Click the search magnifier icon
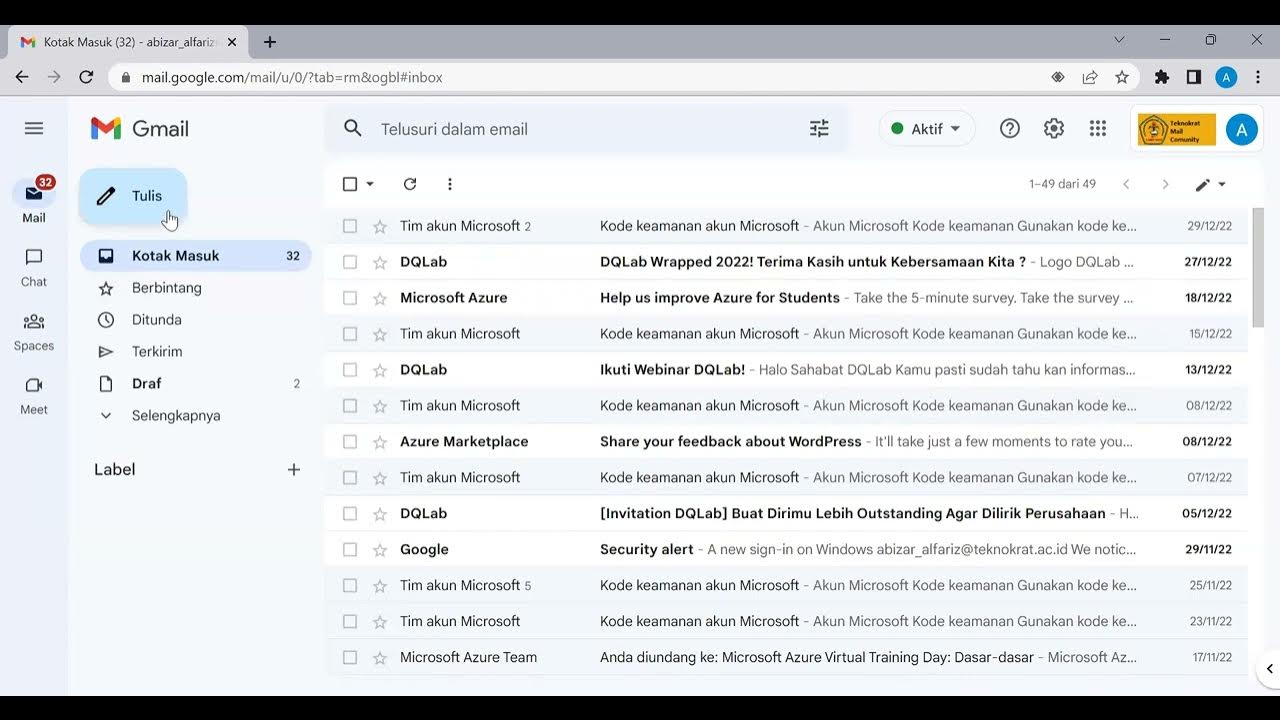This screenshot has height=720, width=1280. coord(352,128)
